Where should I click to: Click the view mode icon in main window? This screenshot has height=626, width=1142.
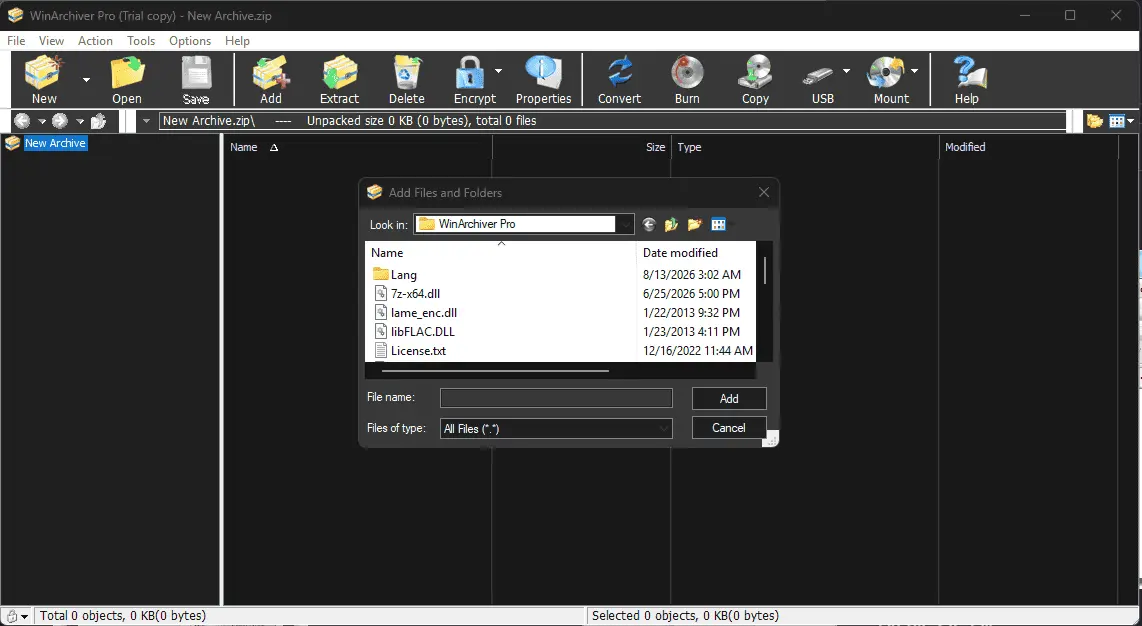click(1117, 121)
